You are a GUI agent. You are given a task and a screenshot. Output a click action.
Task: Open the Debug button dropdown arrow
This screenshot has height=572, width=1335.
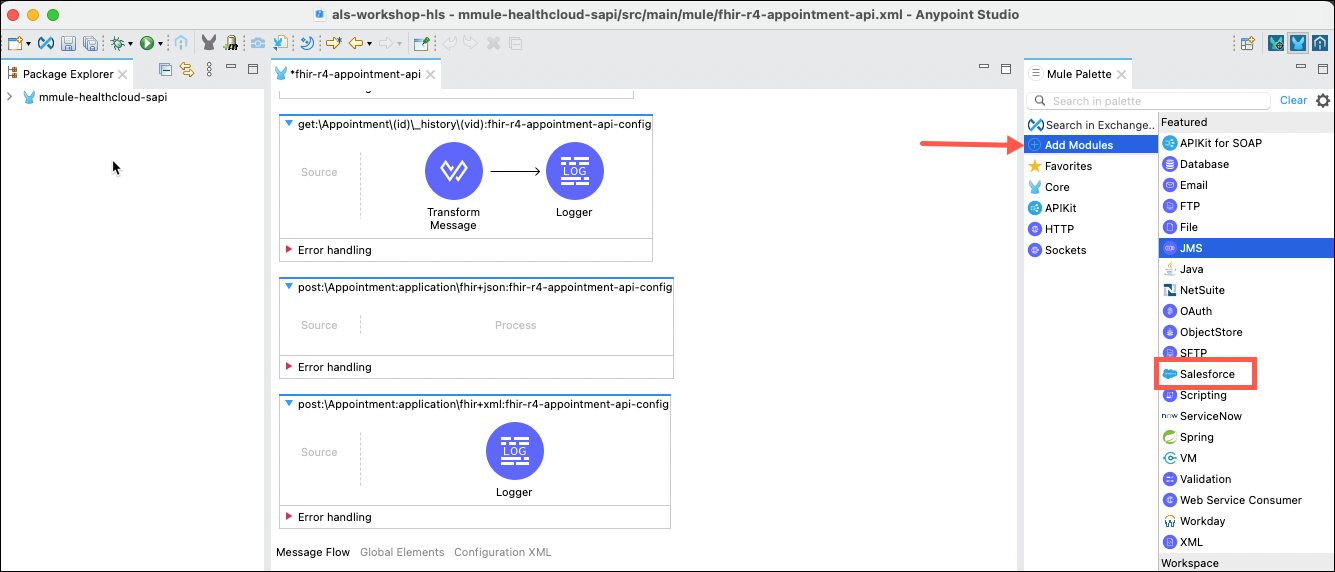click(x=130, y=44)
